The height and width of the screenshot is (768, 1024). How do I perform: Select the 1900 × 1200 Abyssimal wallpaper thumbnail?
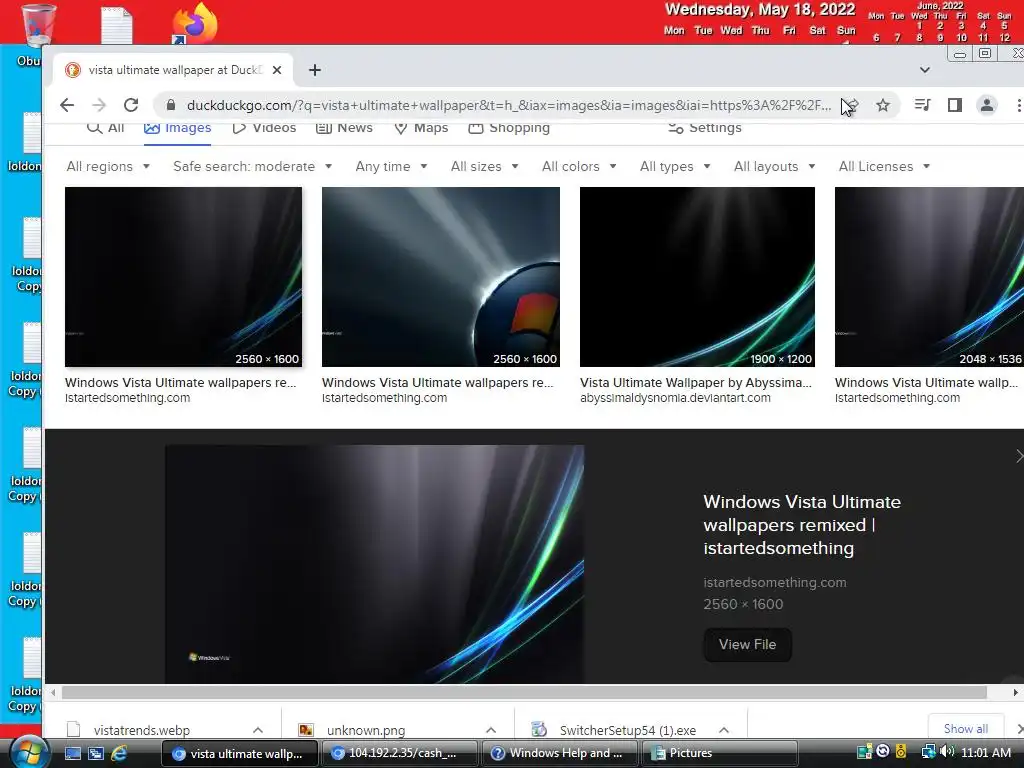697,277
